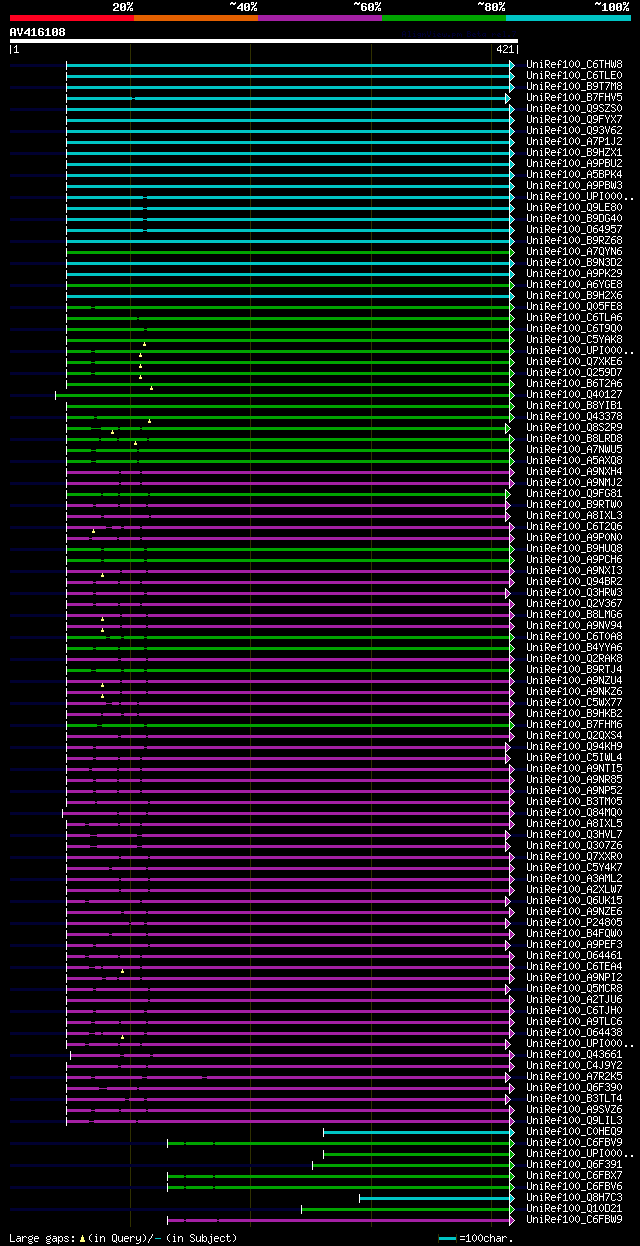Click the purple ~60% legend color bar
Viewport: 640px width, 1246px height.
pos(320,18)
